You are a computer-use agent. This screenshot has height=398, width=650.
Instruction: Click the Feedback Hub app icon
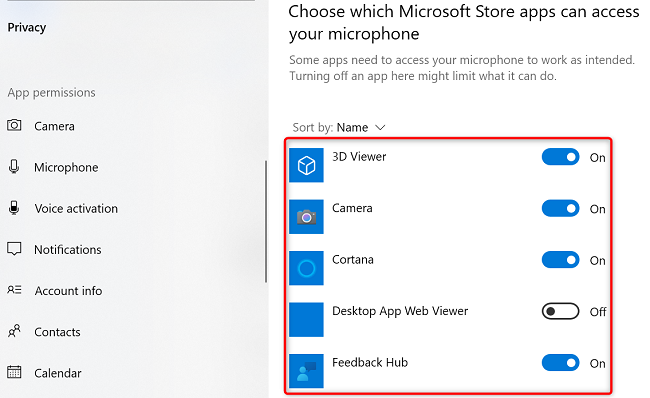click(x=306, y=371)
